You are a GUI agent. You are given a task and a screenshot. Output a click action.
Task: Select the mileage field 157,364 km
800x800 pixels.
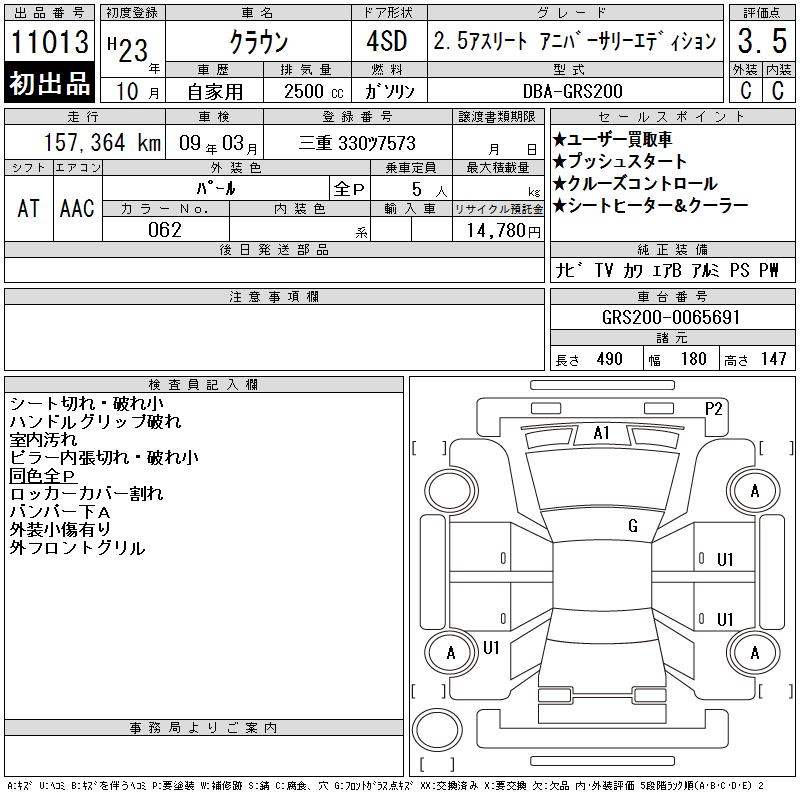pos(102,142)
